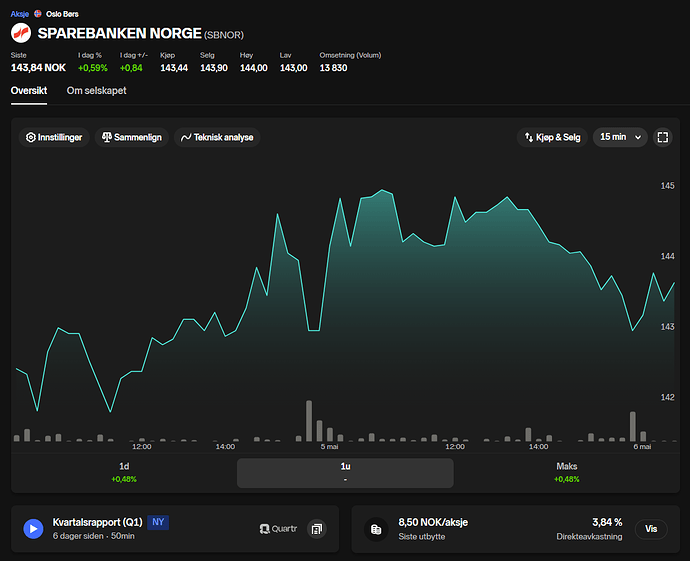Open the Aksje breadcrumb link
The image size is (690, 561).
(x=20, y=14)
